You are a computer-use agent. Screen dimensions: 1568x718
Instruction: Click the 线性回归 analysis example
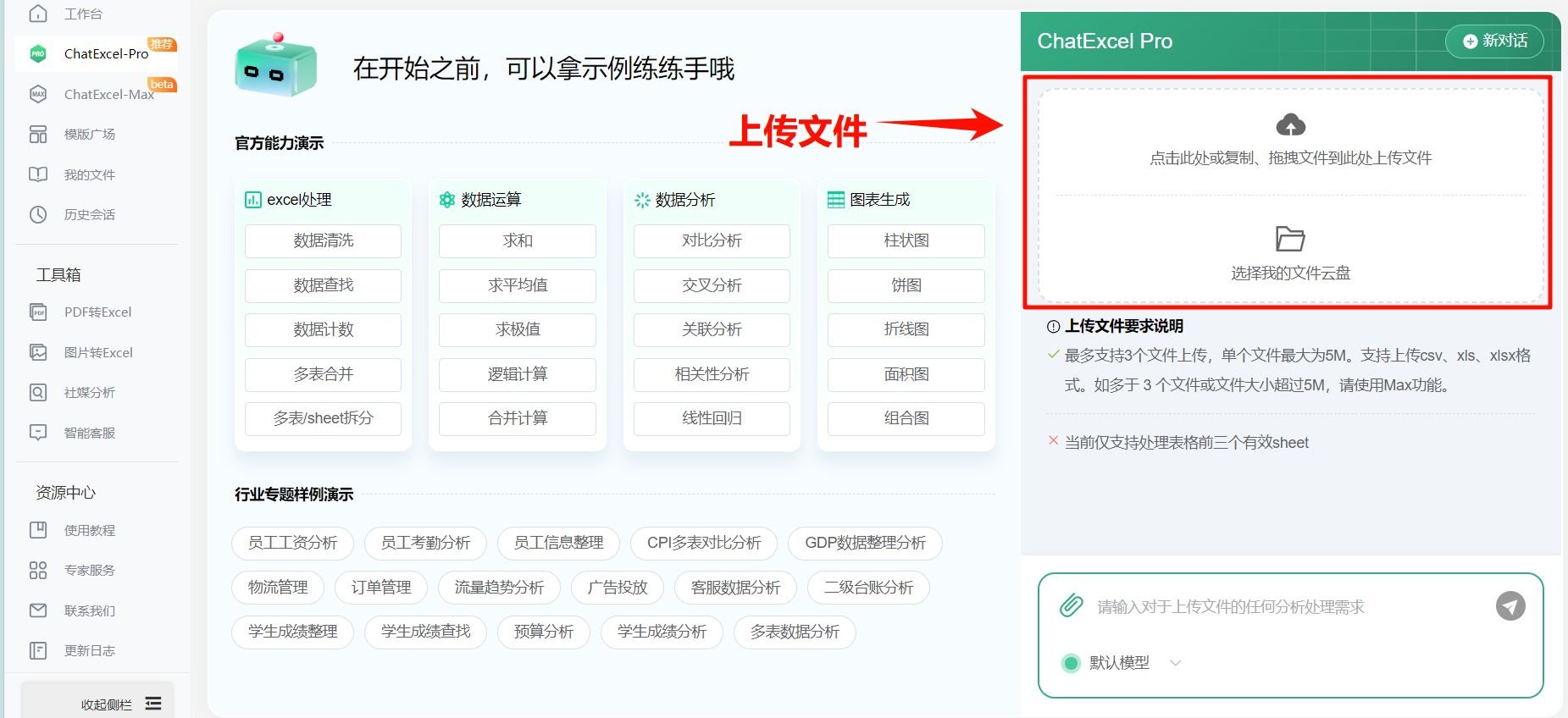712,418
